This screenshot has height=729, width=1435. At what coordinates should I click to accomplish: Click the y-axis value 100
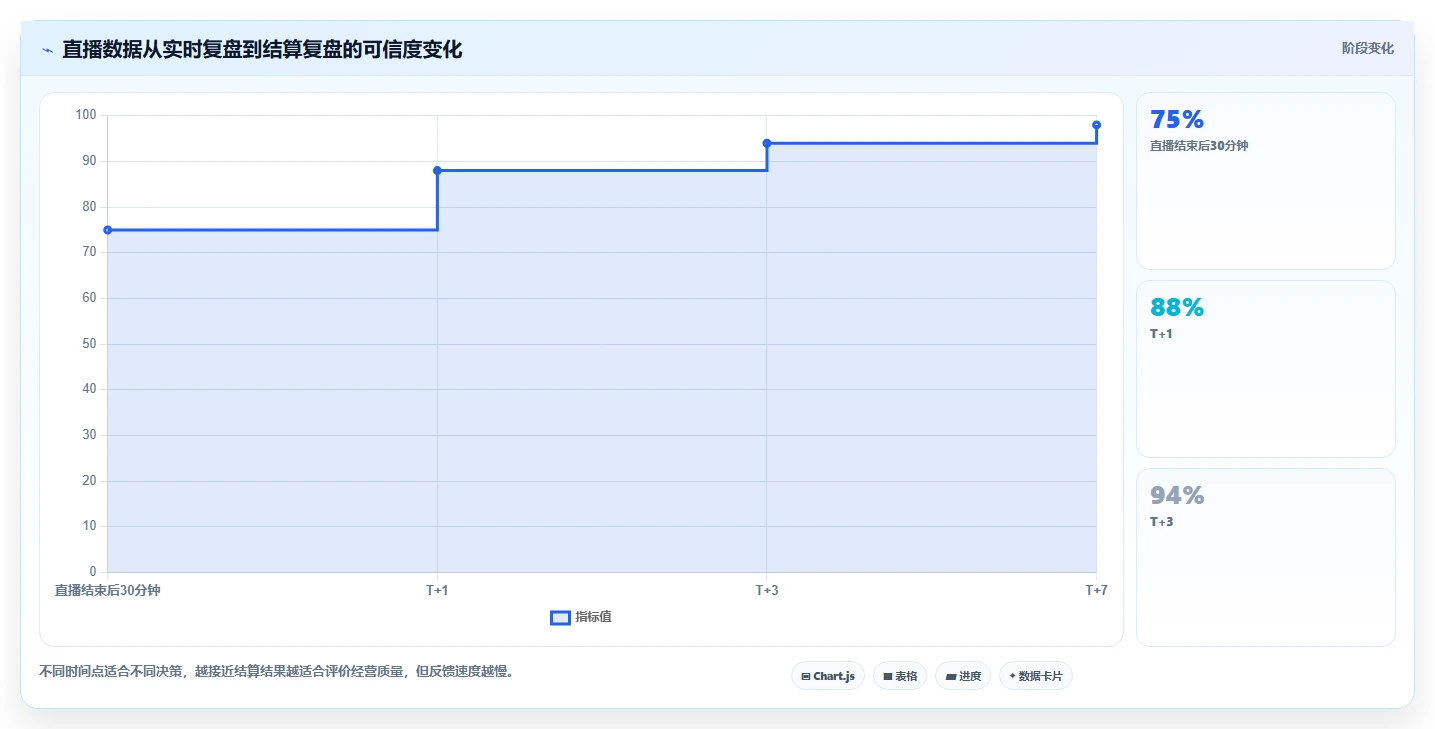pyautogui.click(x=86, y=115)
